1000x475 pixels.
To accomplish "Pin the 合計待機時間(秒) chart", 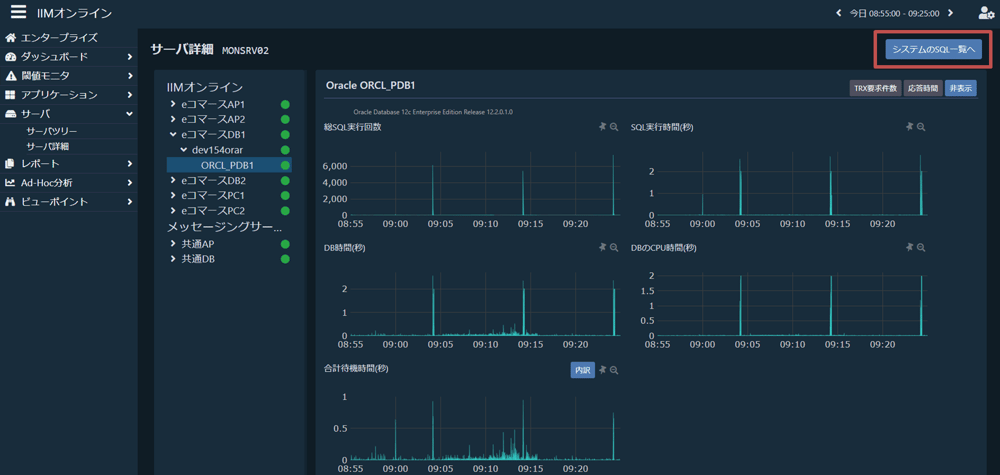I will click(x=602, y=370).
